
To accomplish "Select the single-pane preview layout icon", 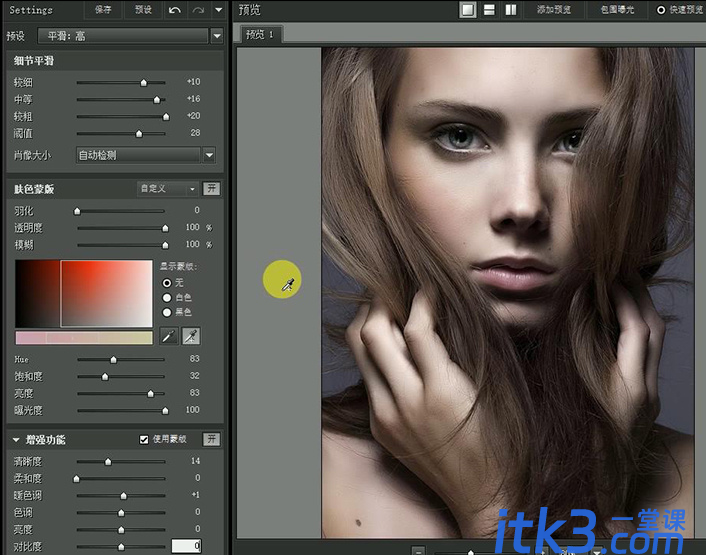I will (468, 10).
